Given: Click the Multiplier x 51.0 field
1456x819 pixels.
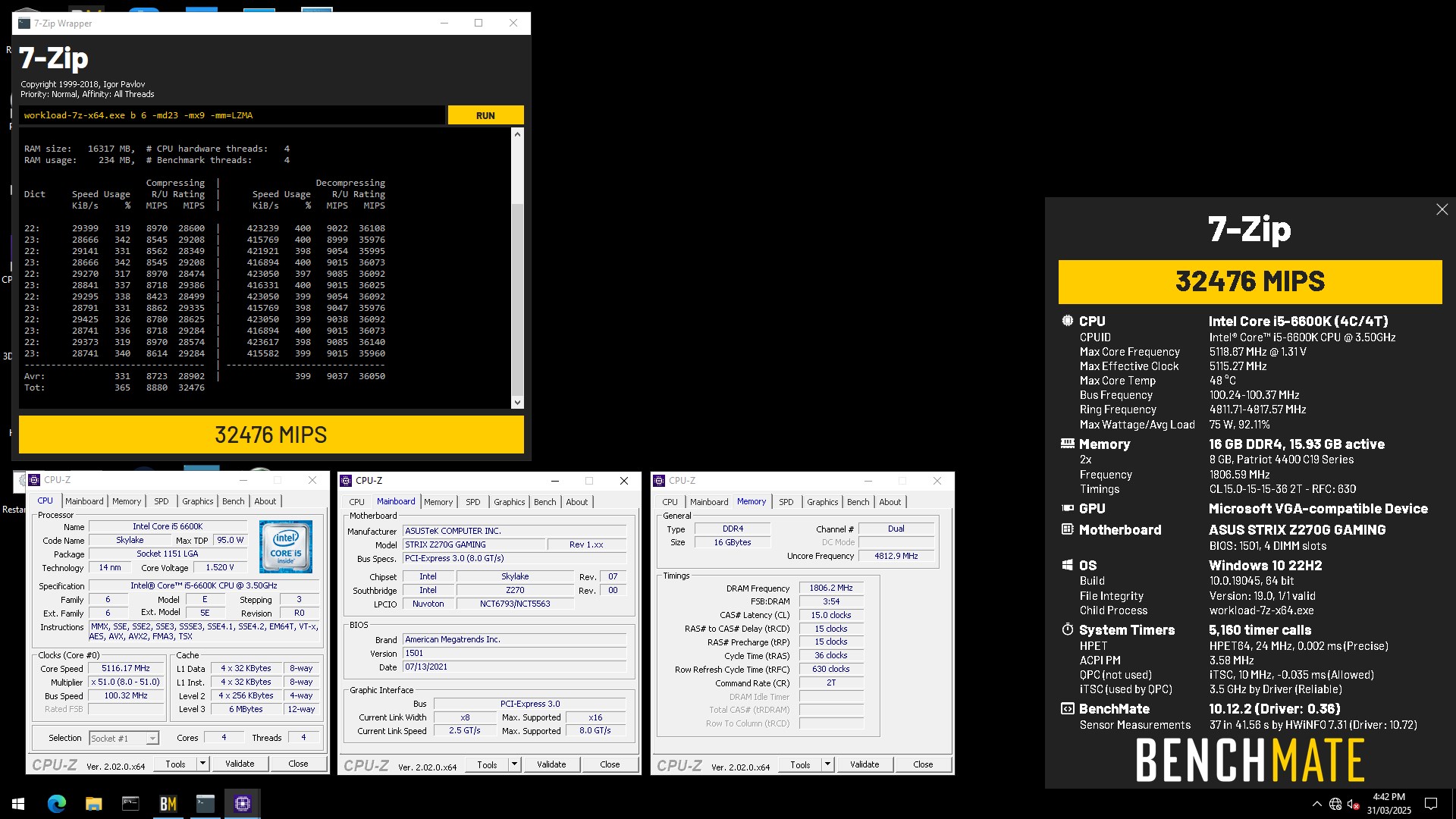Looking at the screenshot, I should pos(126,682).
